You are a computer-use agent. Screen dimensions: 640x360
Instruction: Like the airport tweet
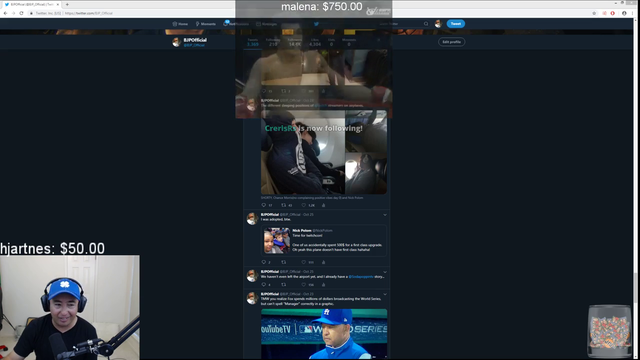click(304, 284)
